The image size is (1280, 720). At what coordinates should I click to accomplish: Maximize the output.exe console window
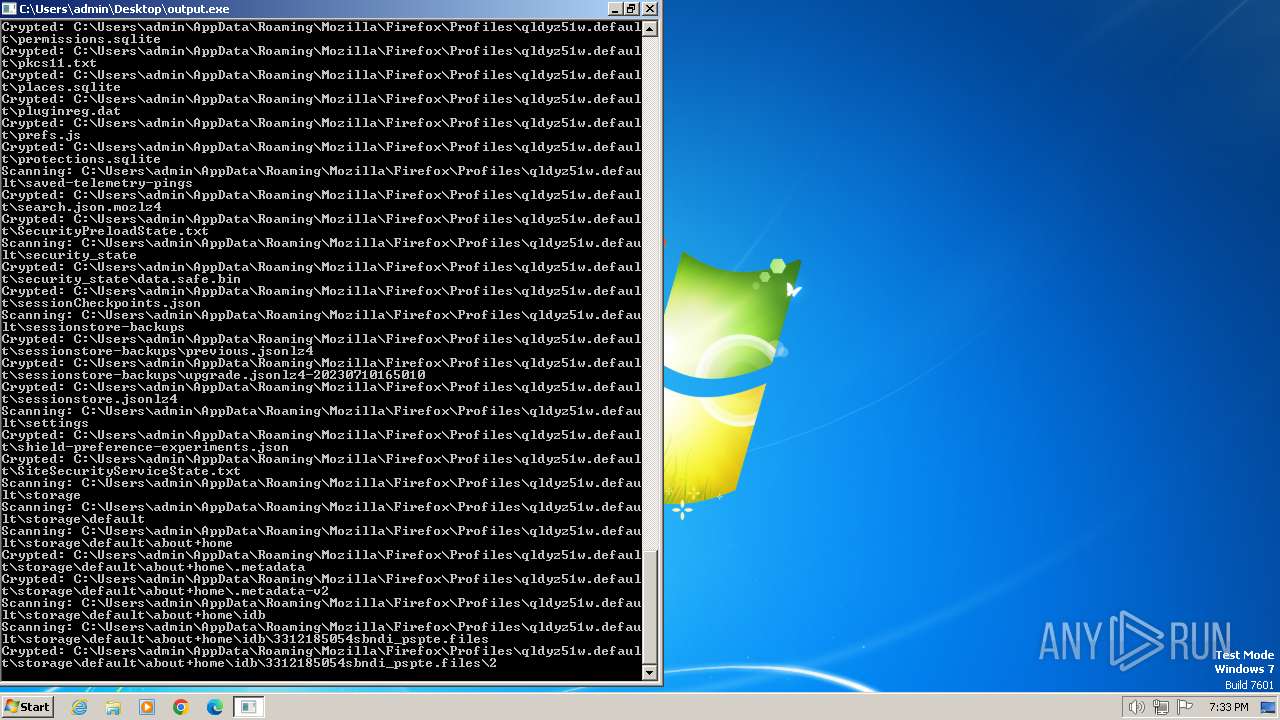point(631,8)
